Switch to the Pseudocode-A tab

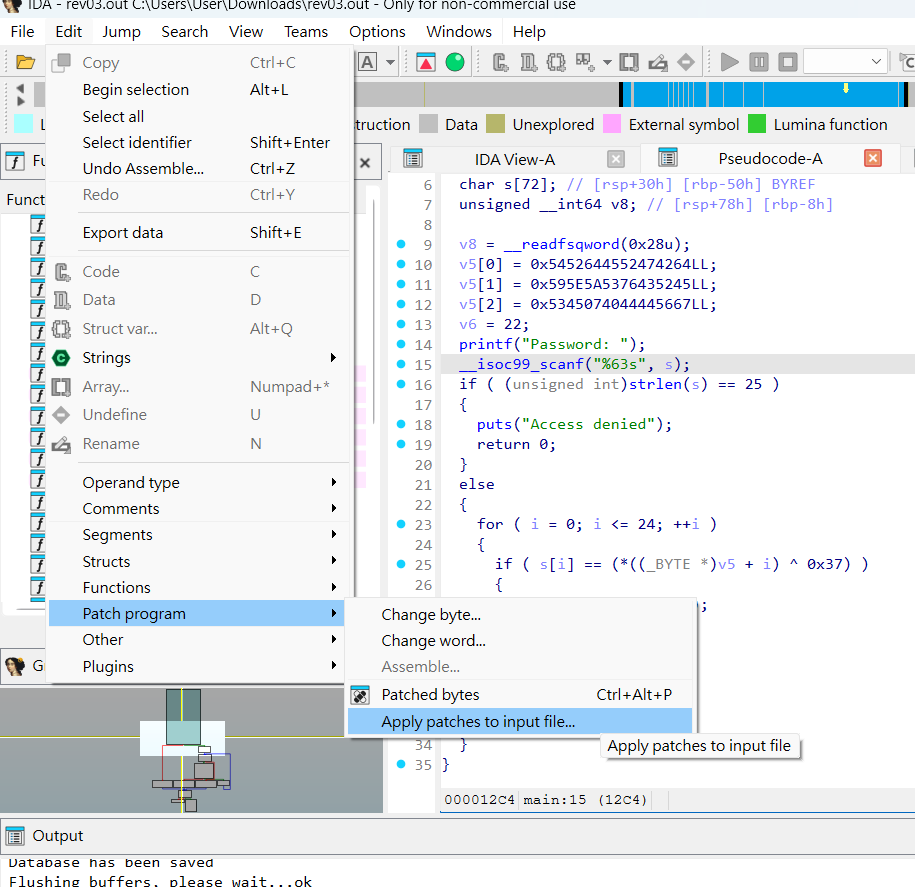pos(770,159)
